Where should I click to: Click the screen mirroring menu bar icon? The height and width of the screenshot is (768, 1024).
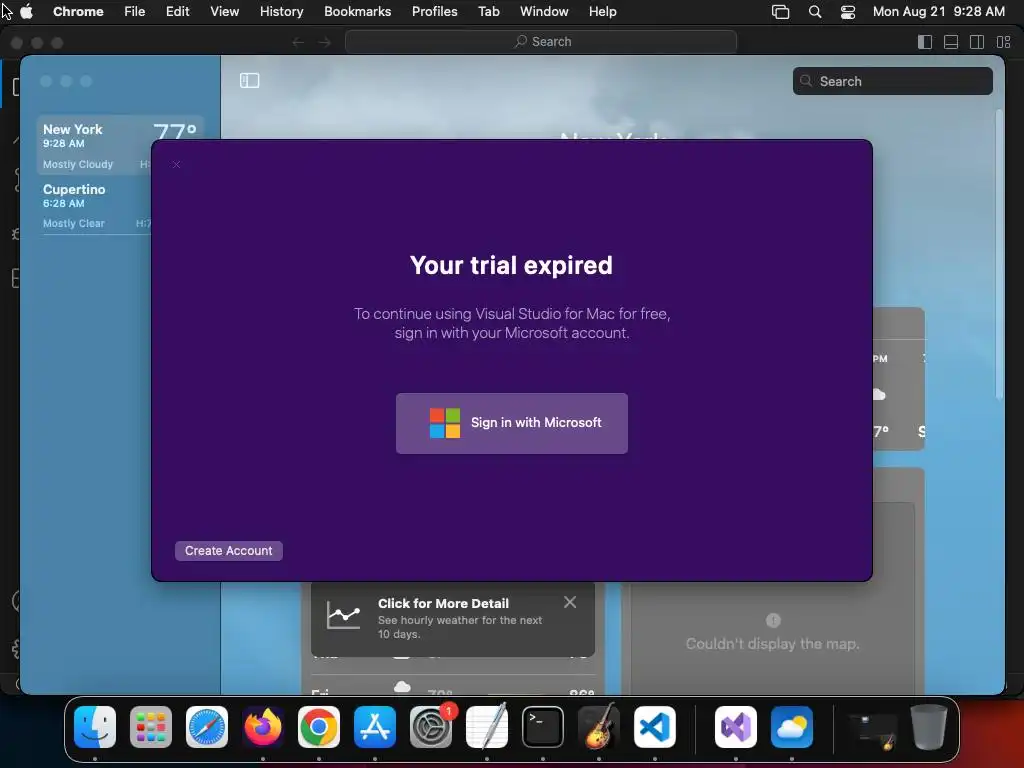780,12
